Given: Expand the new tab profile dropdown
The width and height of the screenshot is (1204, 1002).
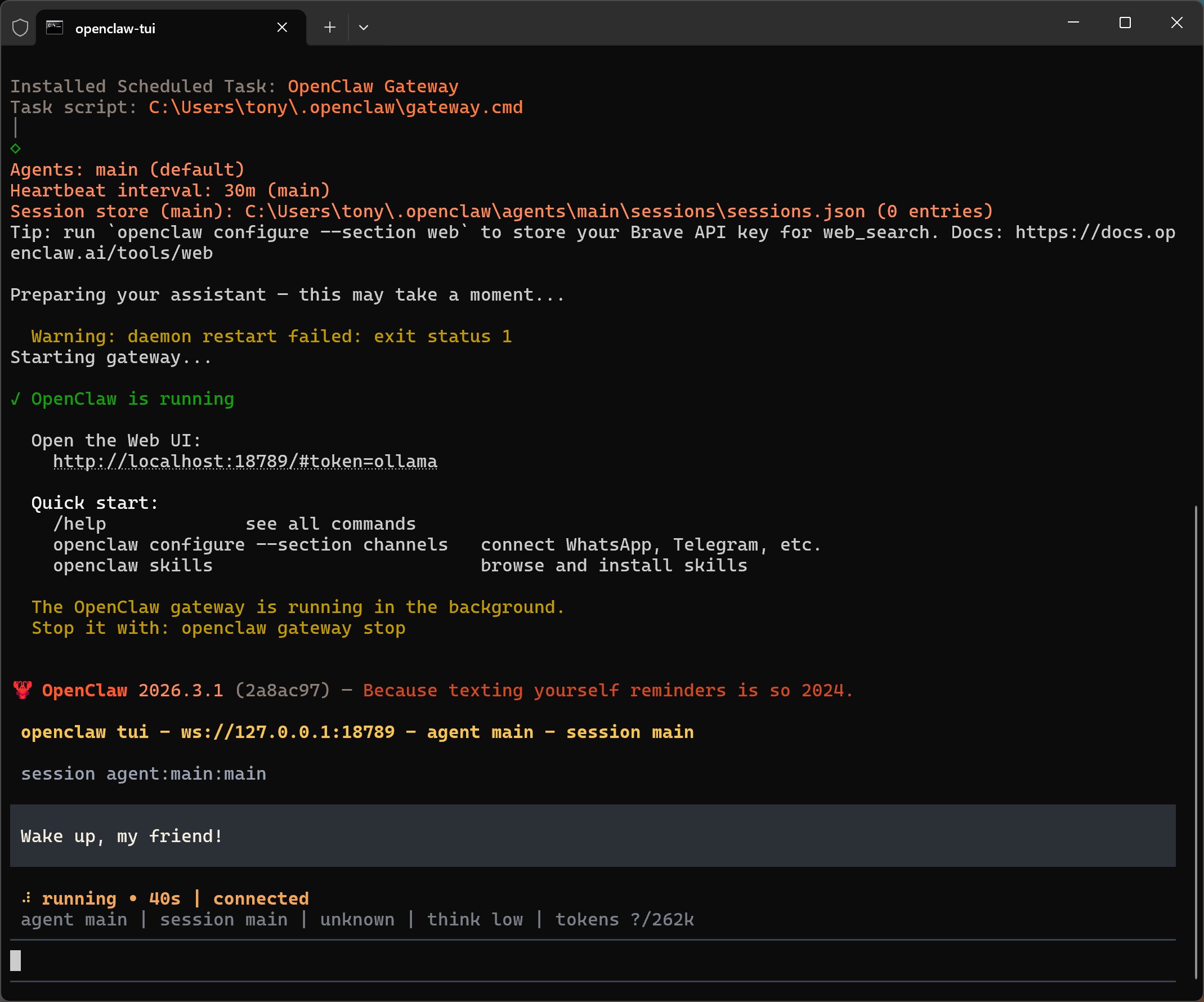Looking at the screenshot, I should [x=364, y=28].
